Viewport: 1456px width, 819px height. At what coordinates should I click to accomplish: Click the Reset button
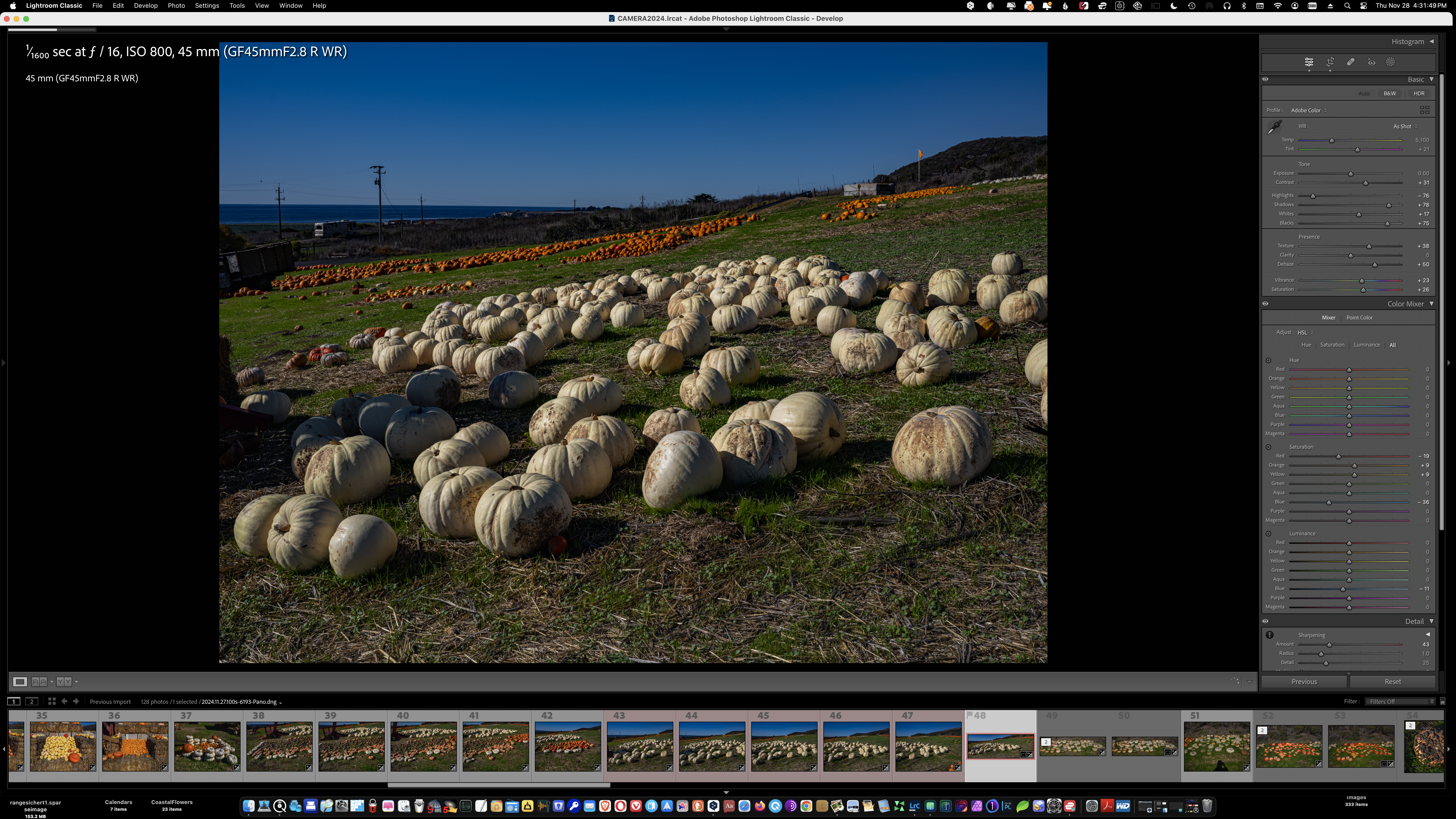(1392, 682)
